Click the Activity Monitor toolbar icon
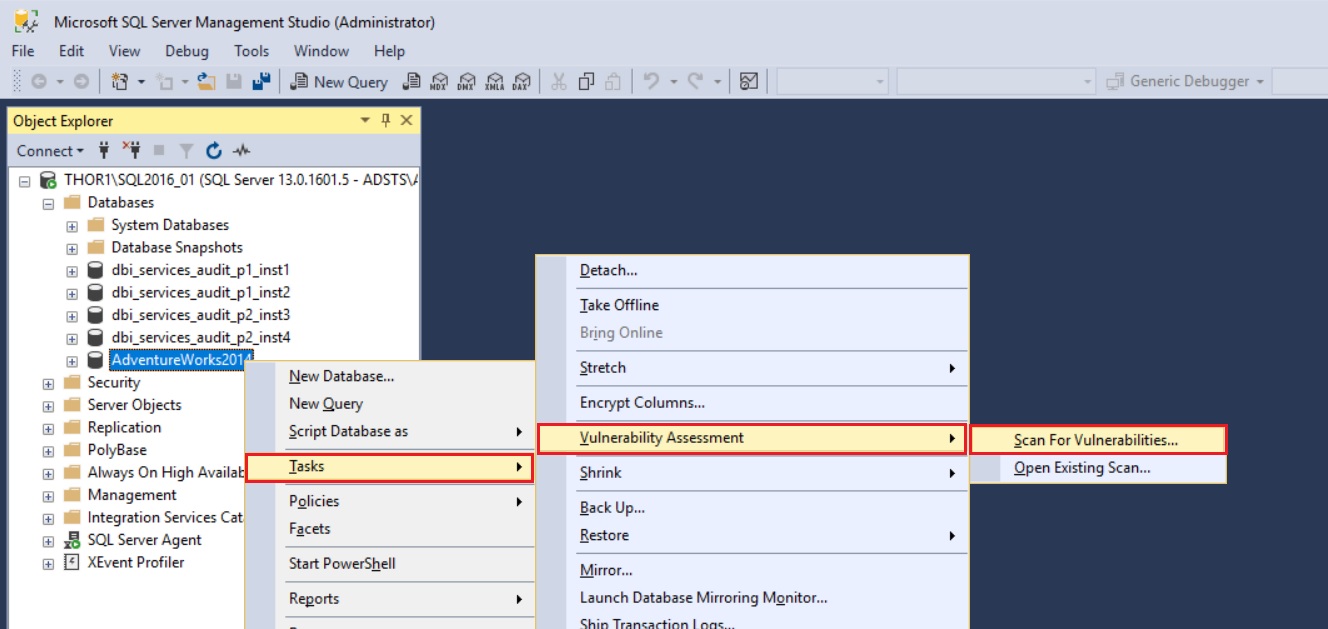 (749, 82)
